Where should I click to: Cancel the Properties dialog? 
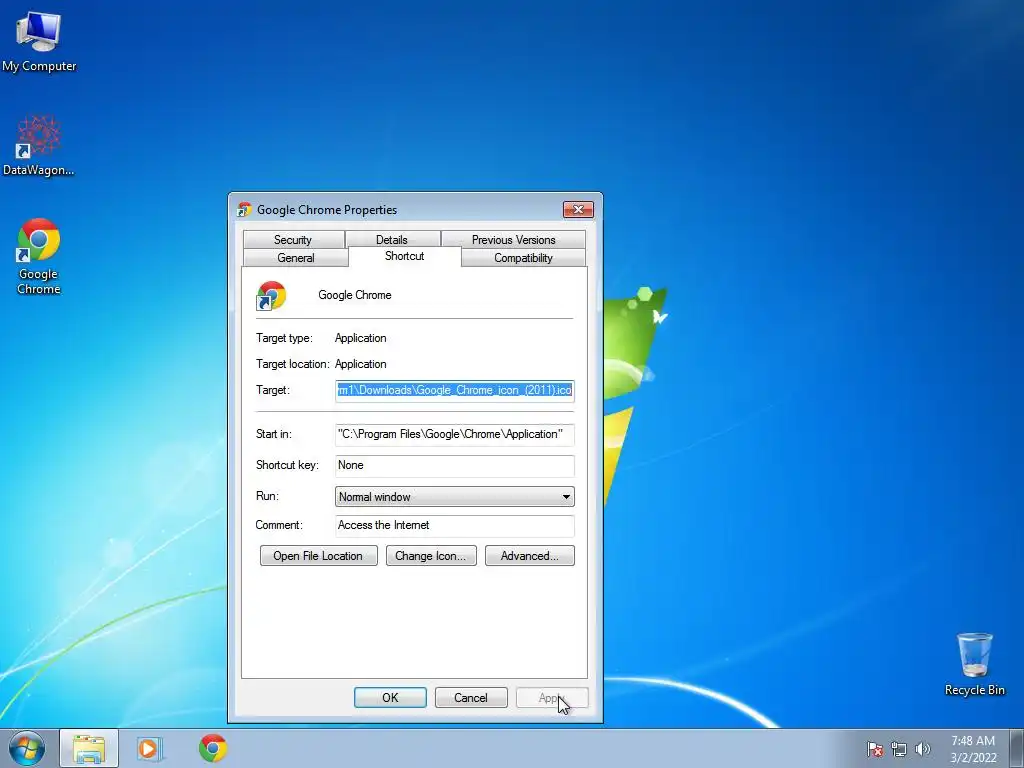click(471, 697)
